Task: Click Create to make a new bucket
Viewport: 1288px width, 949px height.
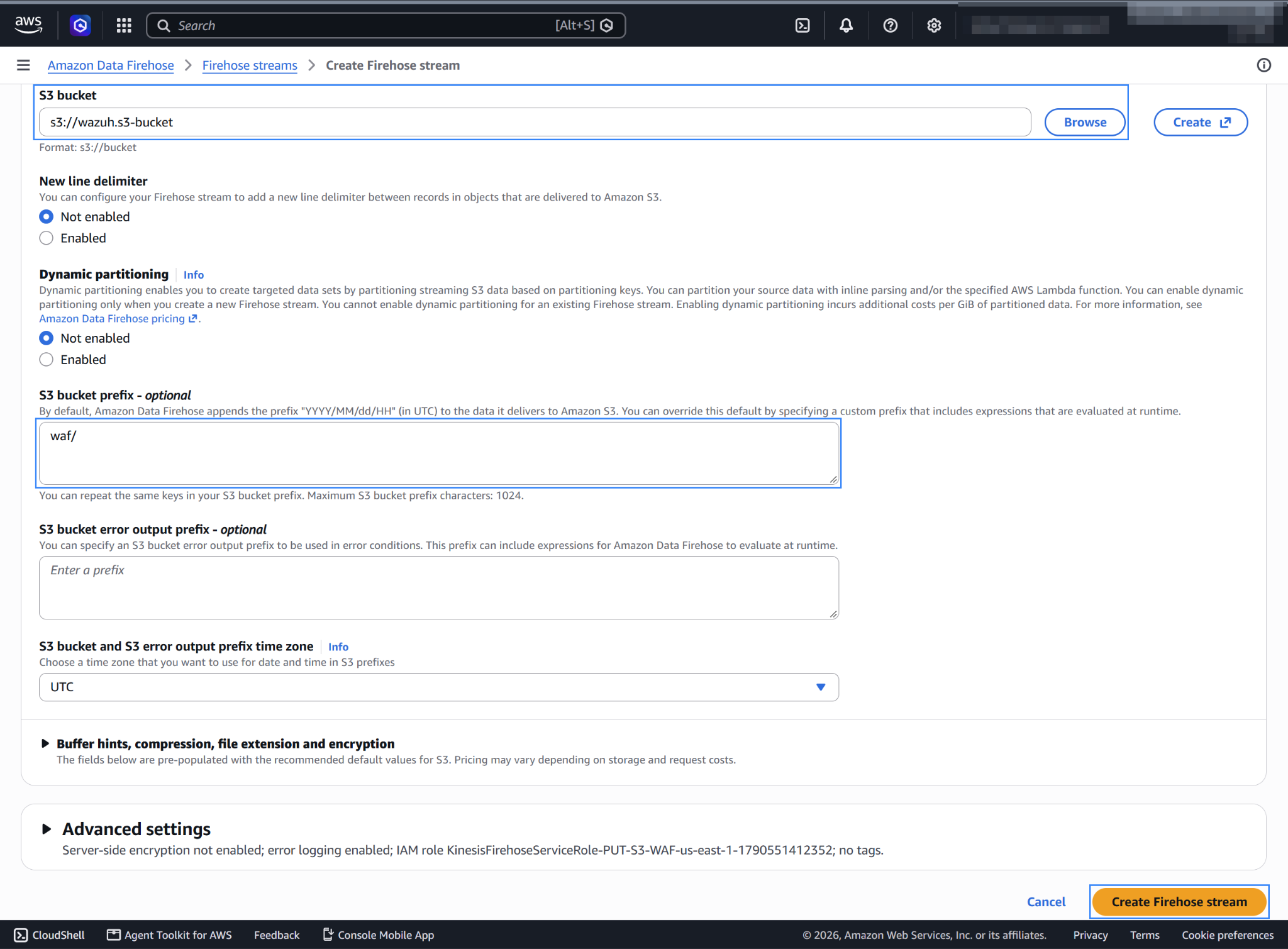Action: coord(1201,123)
